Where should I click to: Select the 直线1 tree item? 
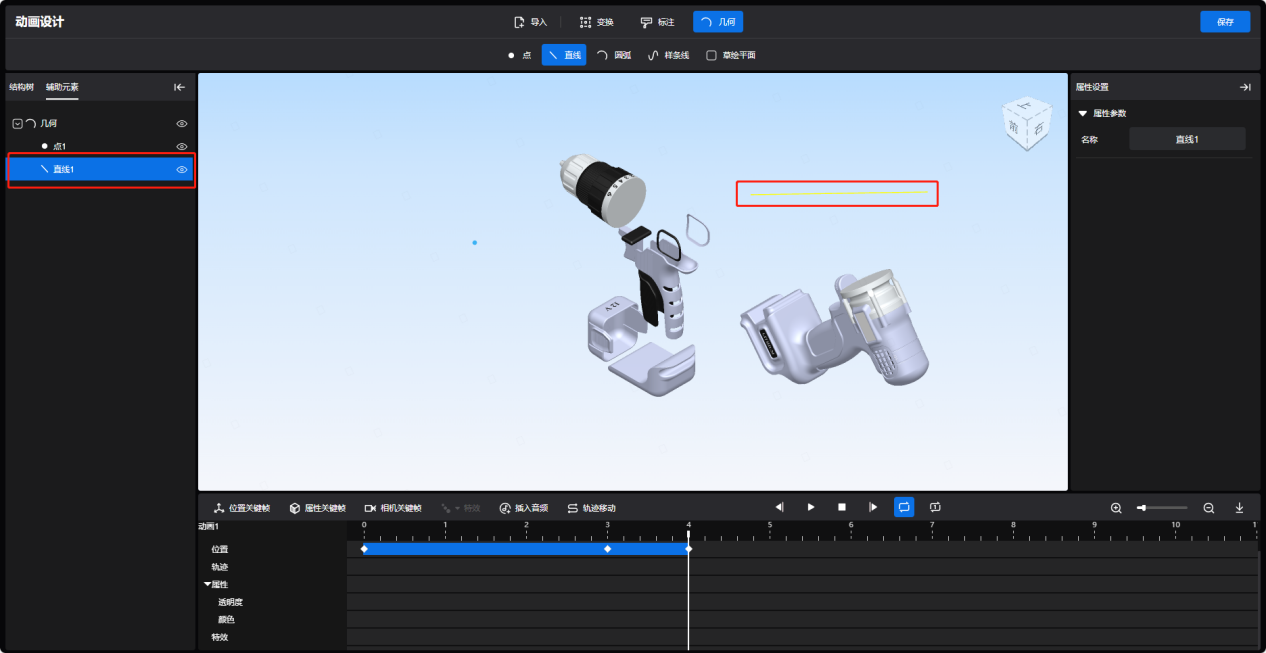click(x=100, y=170)
